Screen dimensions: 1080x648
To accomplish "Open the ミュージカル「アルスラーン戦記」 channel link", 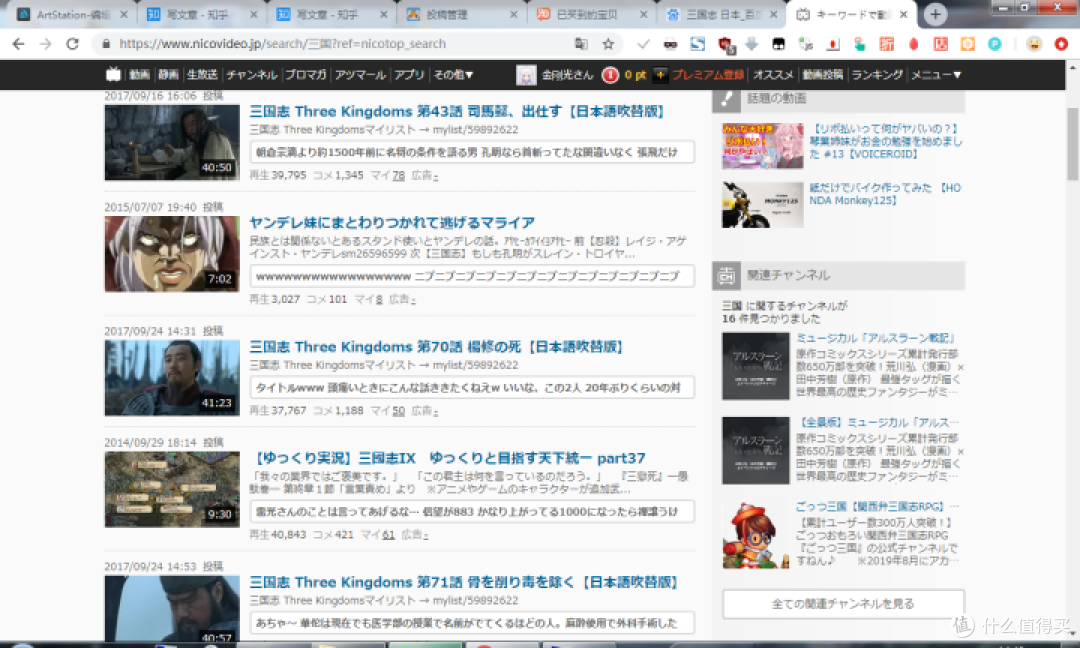I will 875,338.
